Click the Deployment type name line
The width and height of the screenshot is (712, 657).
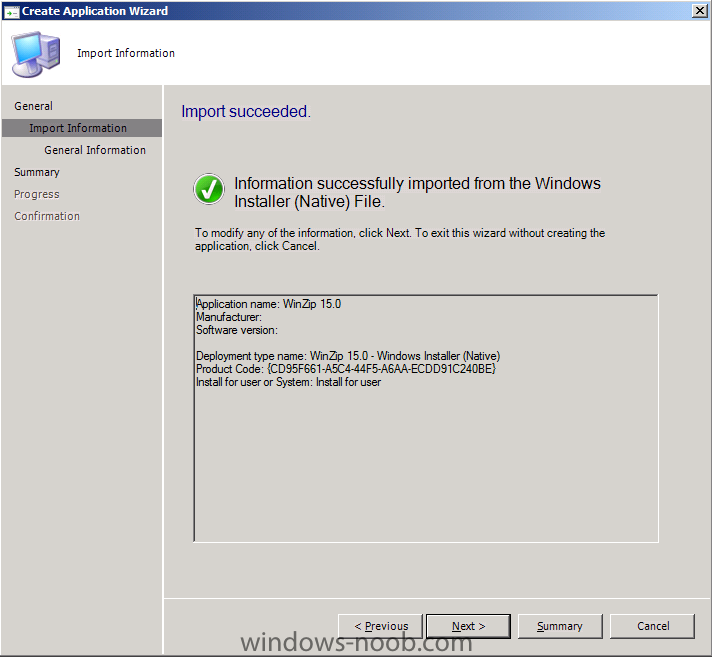[x=348, y=356]
